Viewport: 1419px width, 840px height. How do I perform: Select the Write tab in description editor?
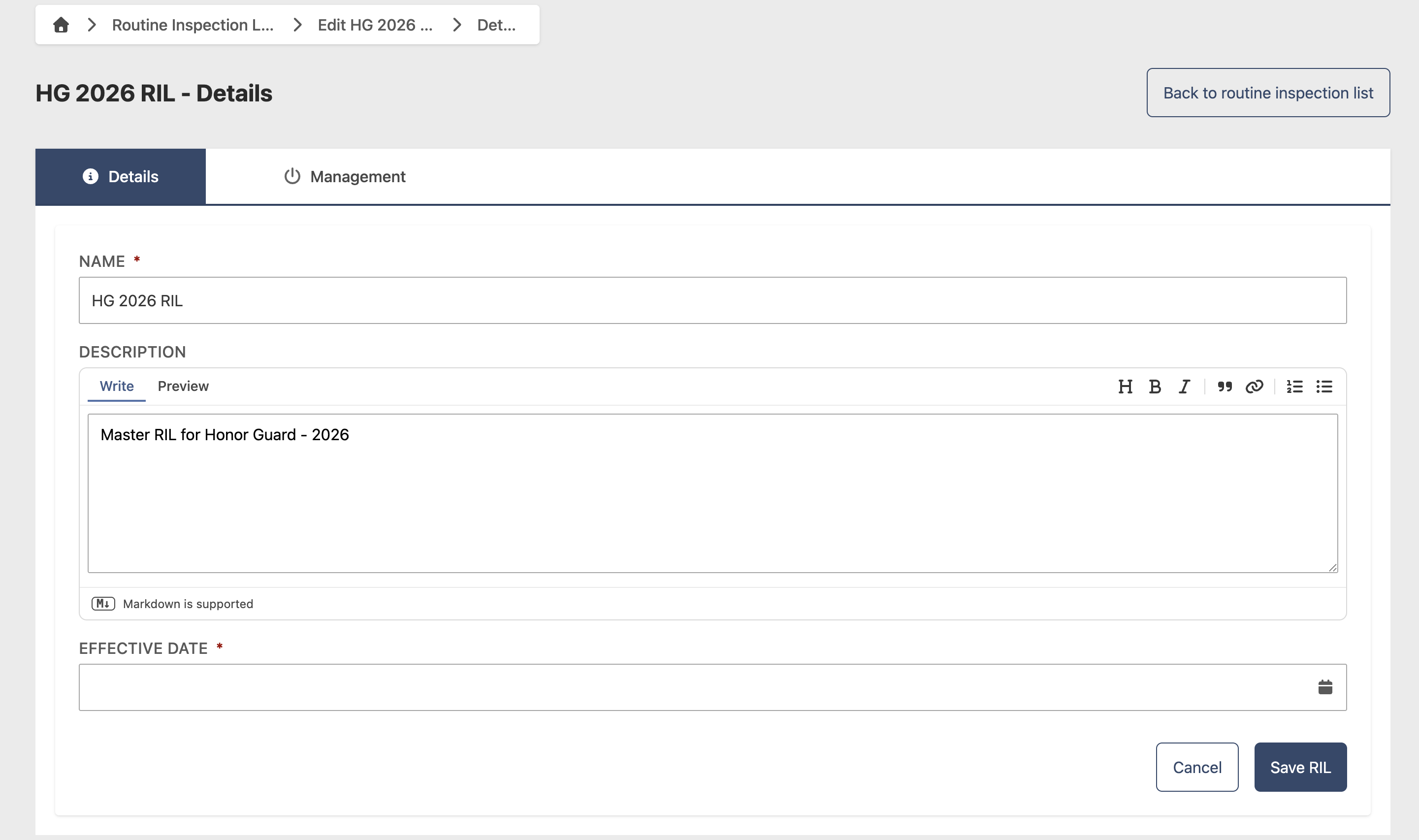117,386
